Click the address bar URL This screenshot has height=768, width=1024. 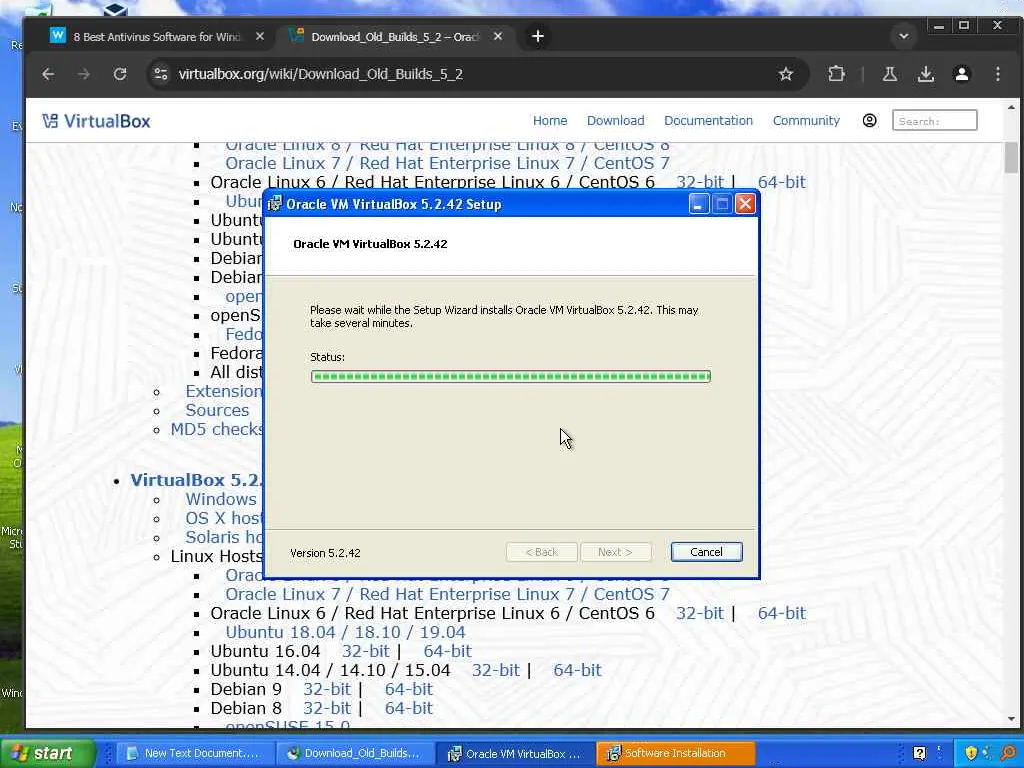[321, 74]
